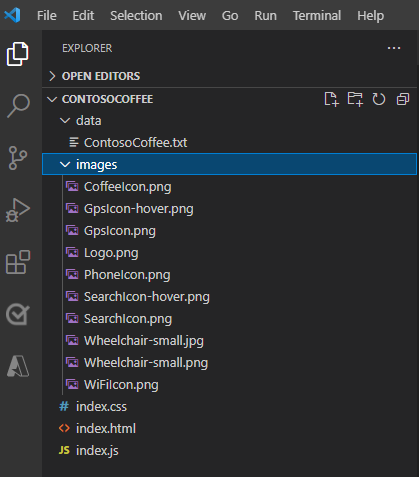
Task: Open the Azure extension panel
Action: 18,366
